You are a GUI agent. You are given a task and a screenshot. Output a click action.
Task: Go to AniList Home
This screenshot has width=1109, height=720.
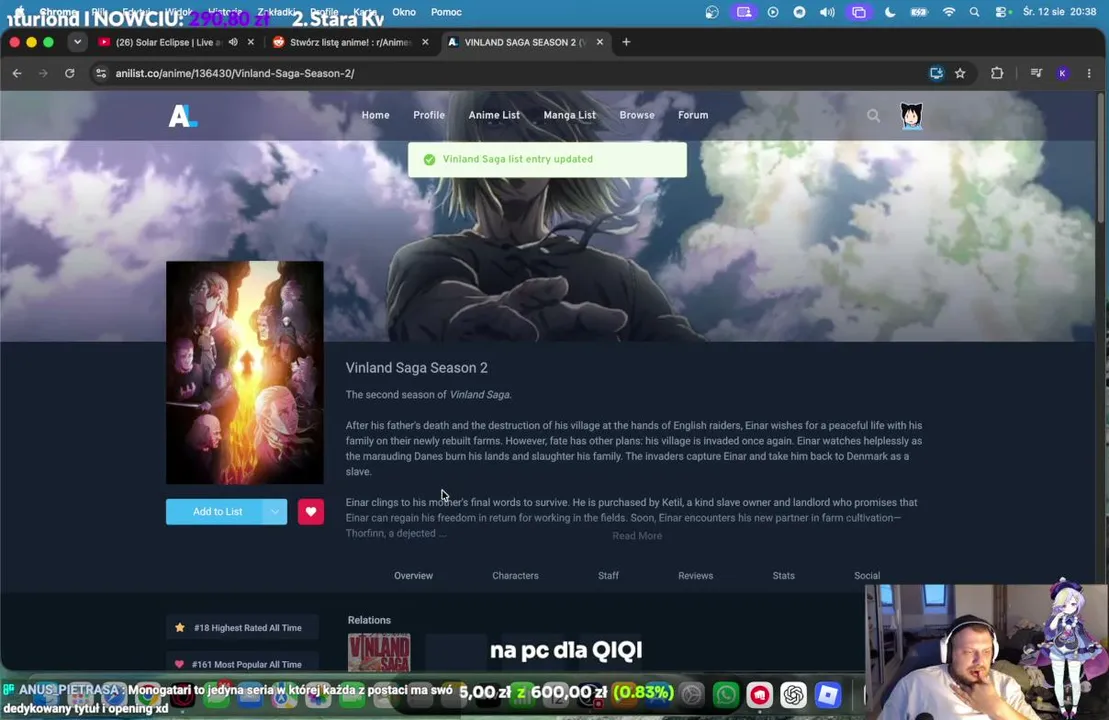(x=376, y=115)
